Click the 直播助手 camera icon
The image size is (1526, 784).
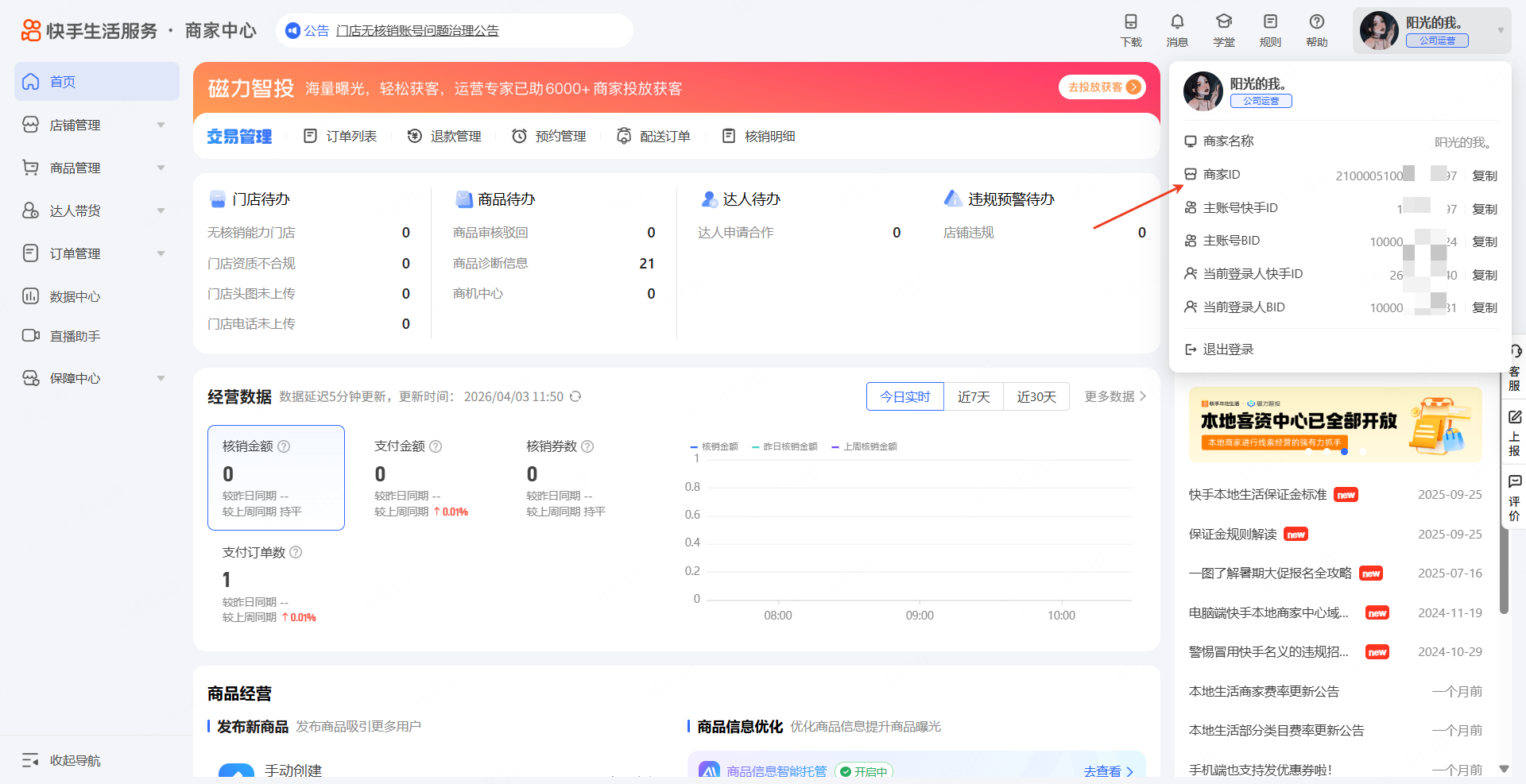point(30,336)
